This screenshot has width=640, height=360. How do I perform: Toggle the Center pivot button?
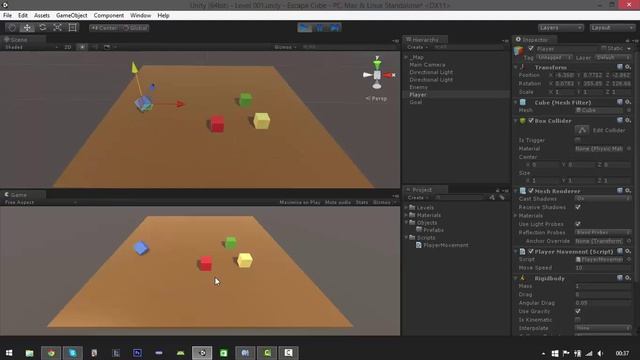click(104, 28)
